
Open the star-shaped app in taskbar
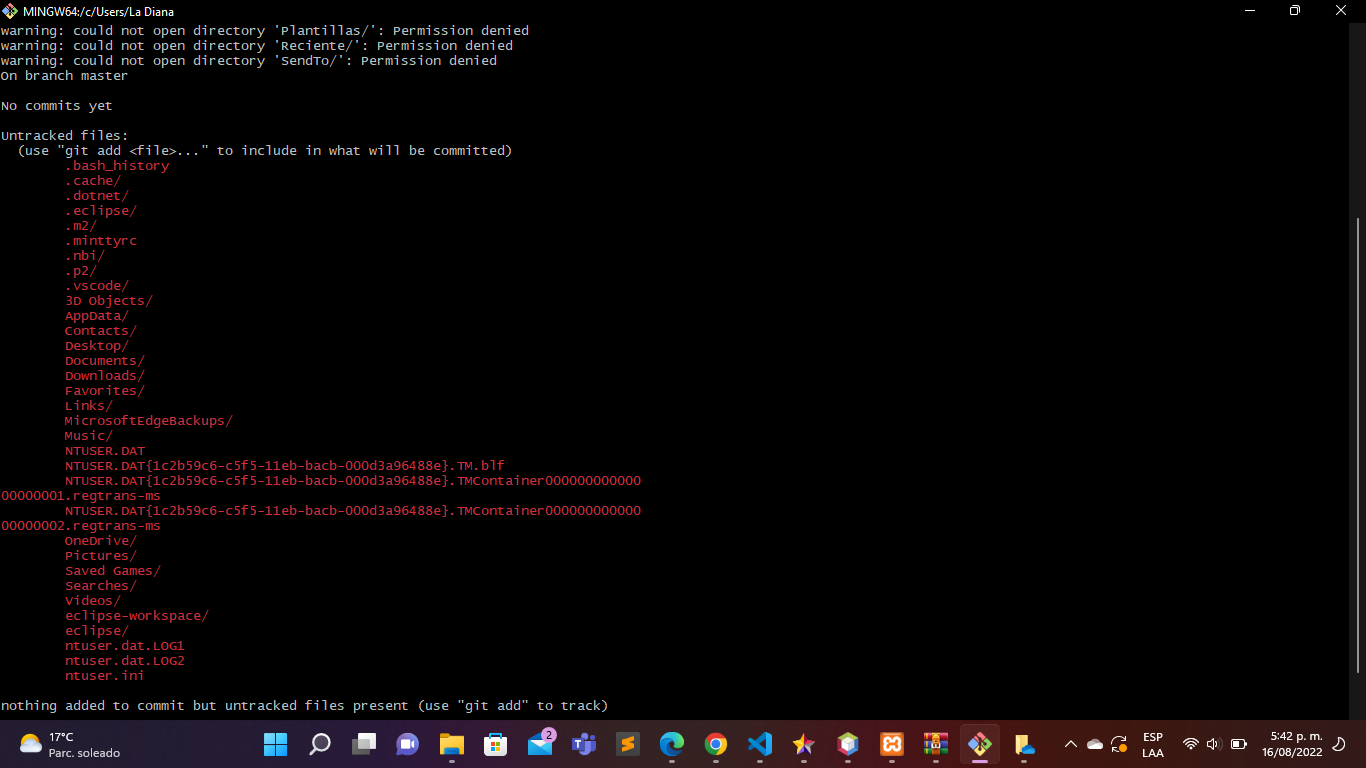coord(804,744)
